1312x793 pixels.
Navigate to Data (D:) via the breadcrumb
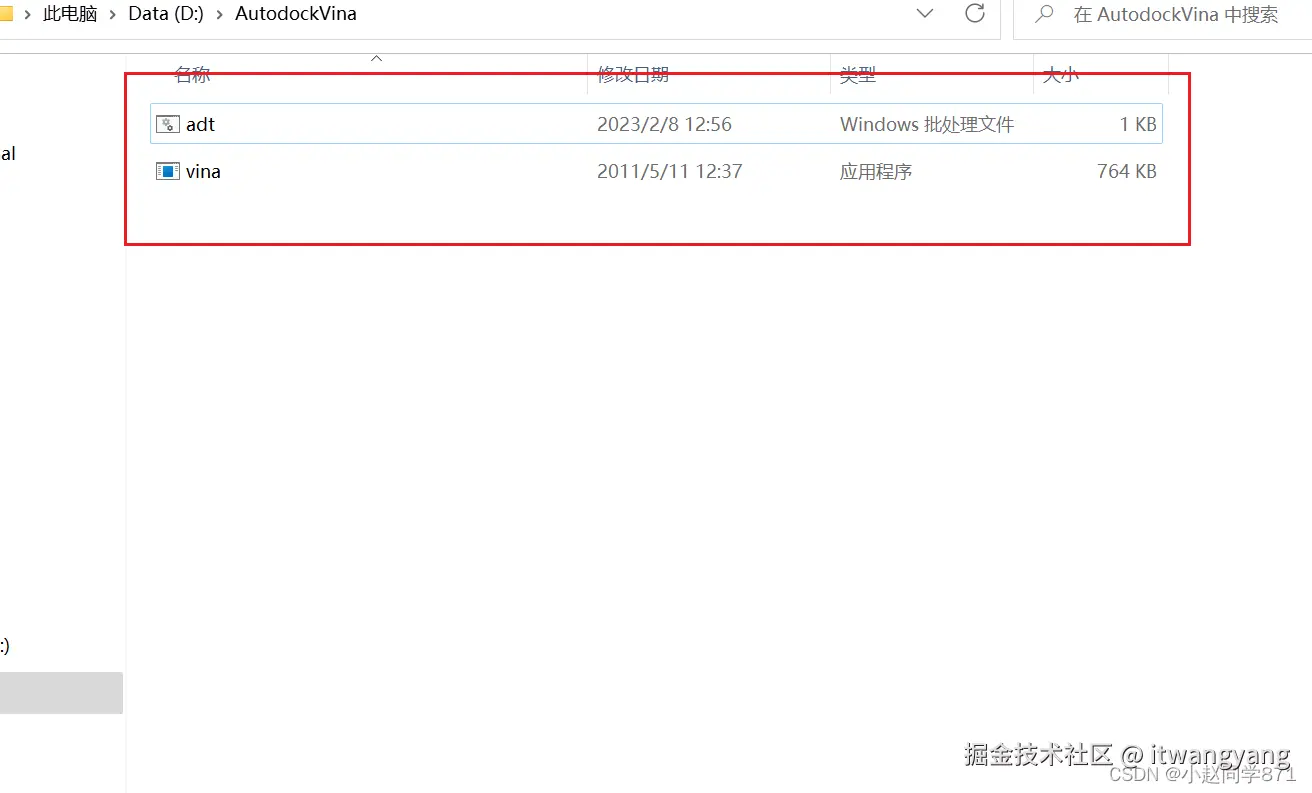coord(166,13)
